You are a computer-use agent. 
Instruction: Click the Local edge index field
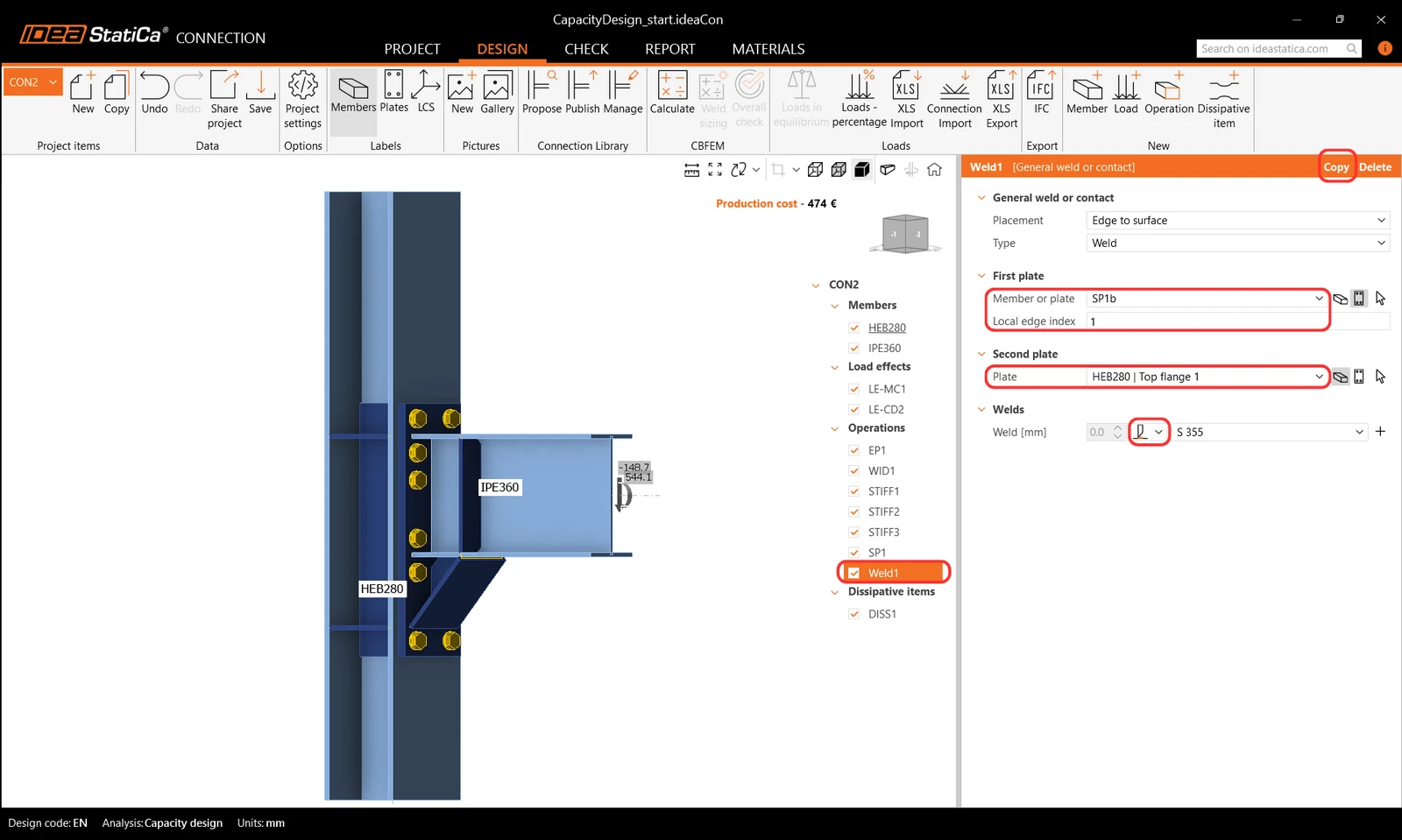(x=1237, y=321)
